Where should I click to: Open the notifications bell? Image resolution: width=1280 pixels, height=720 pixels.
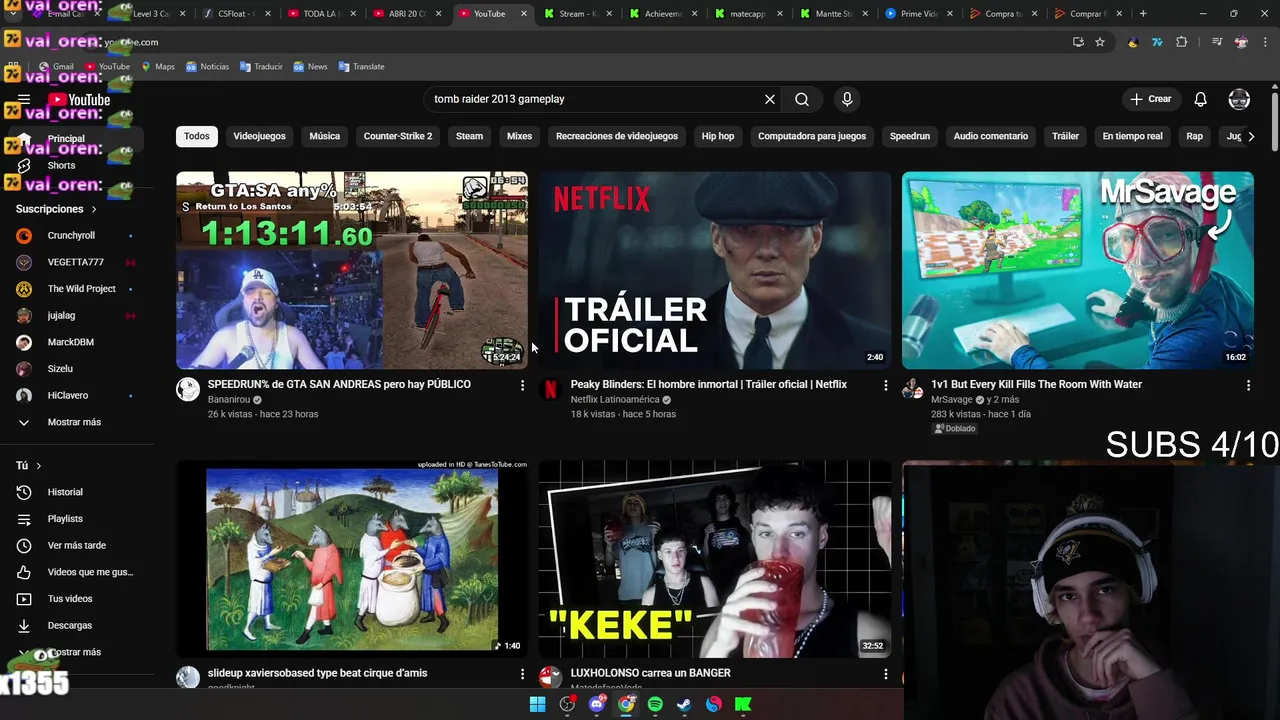[x=1201, y=99]
